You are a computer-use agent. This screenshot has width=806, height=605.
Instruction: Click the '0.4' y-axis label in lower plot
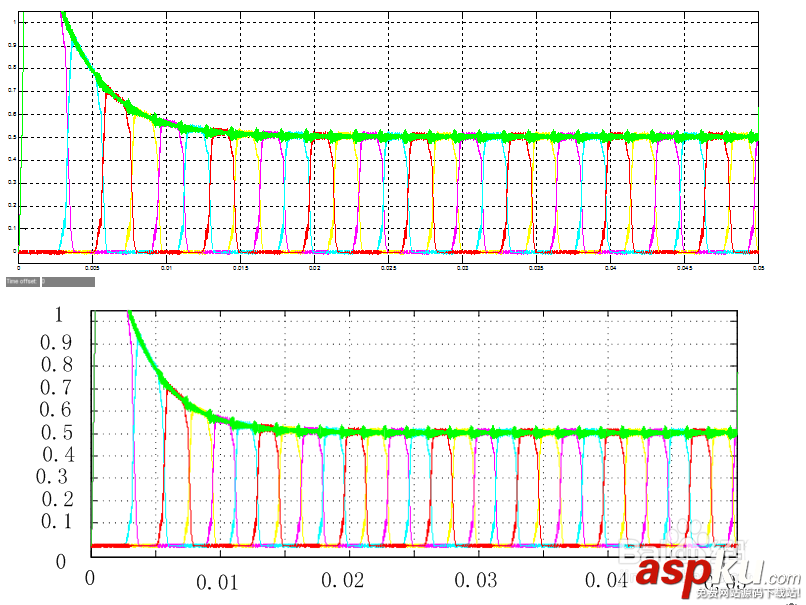pyautogui.click(x=58, y=454)
